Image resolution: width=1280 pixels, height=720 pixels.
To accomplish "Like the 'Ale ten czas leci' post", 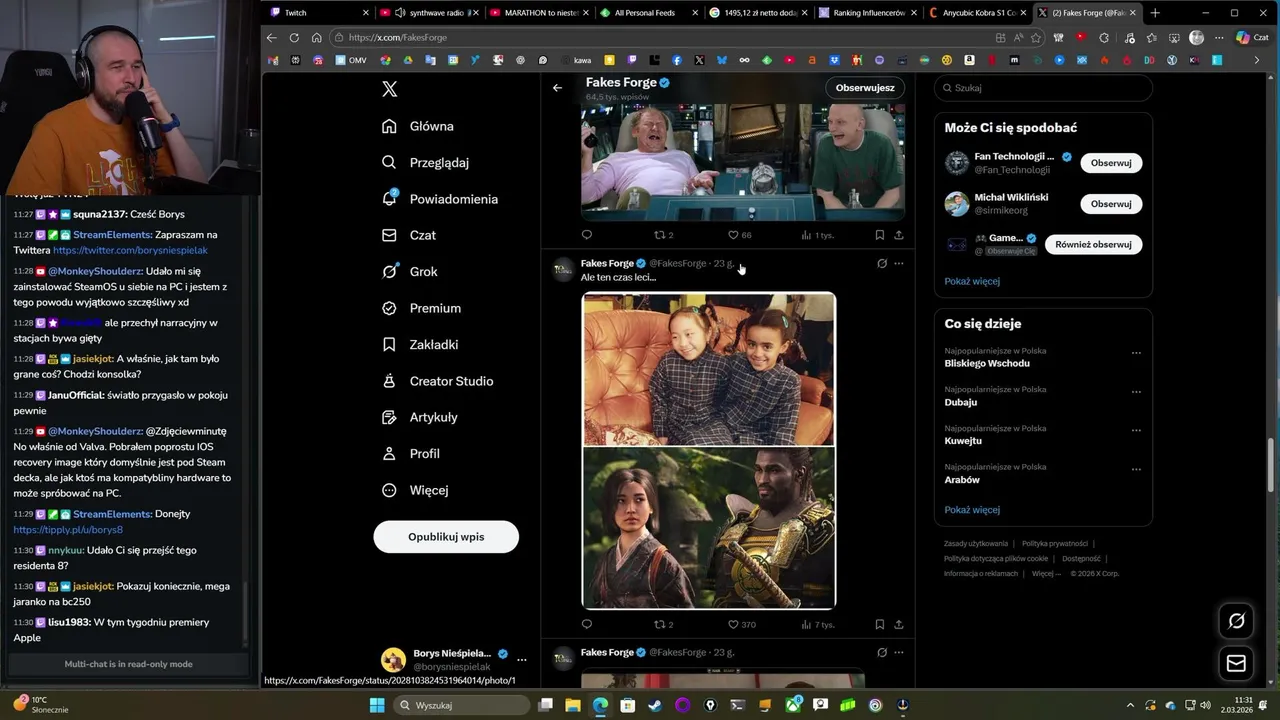I will click(742, 624).
